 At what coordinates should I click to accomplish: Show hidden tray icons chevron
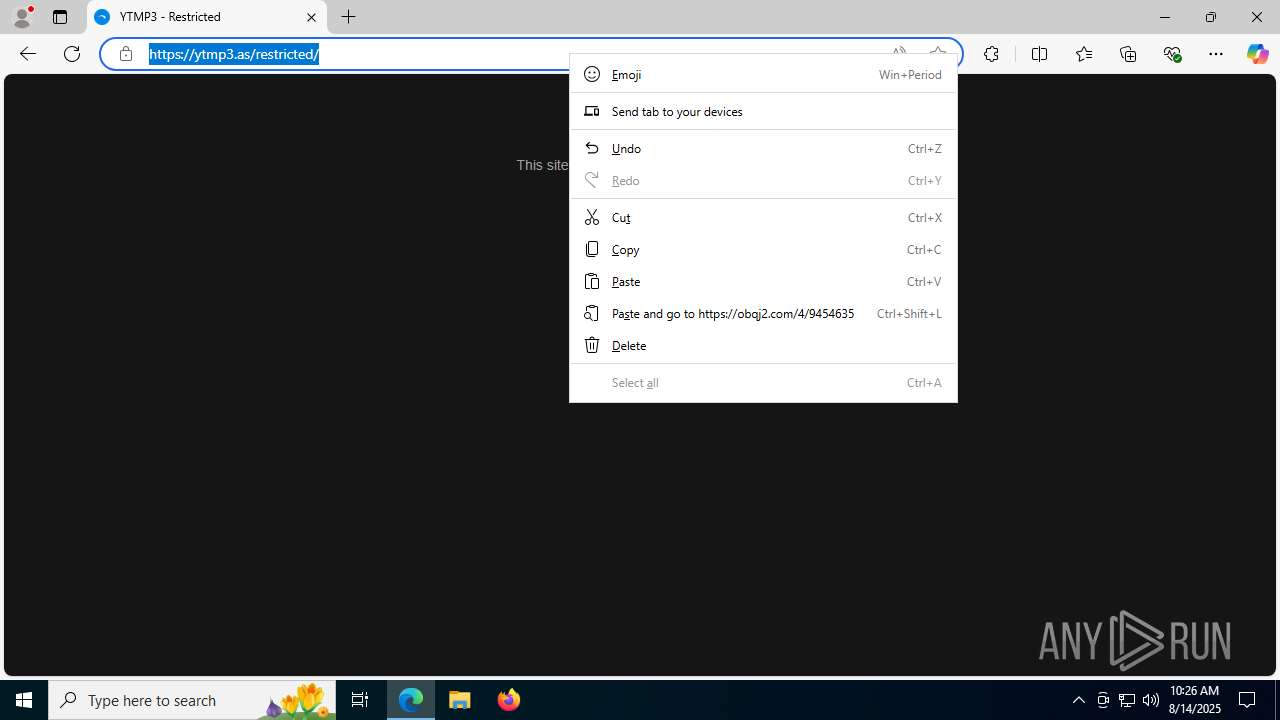(x=1078, y=700)
